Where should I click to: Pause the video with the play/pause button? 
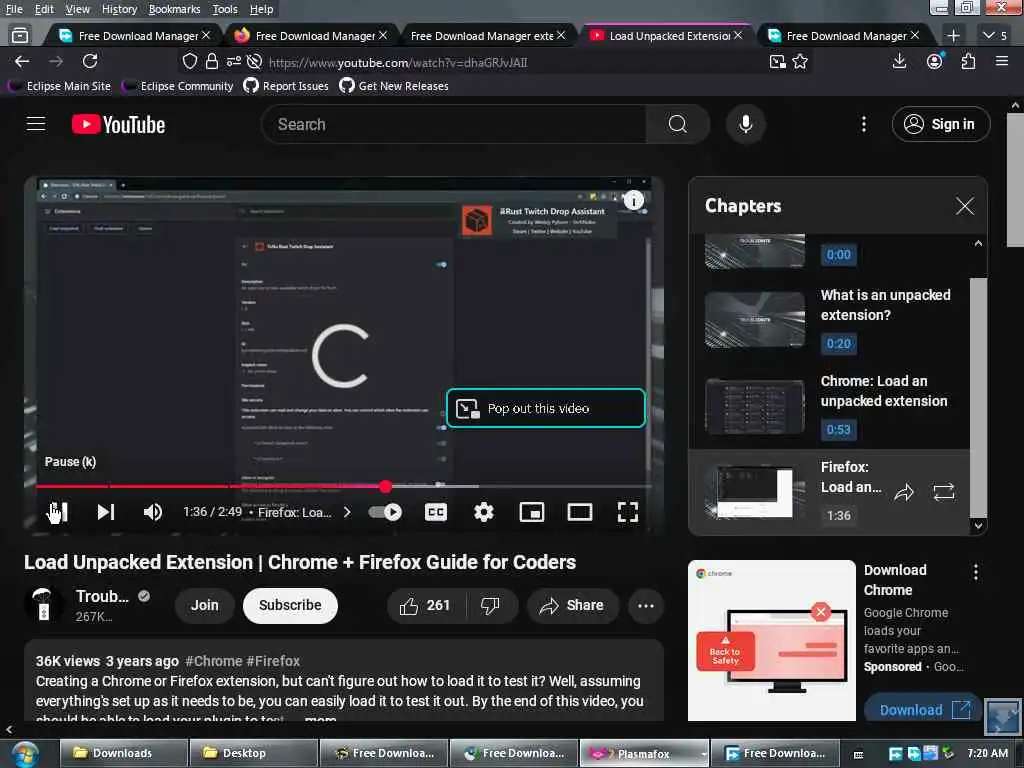pyautogui.click(x=58, y=512)
